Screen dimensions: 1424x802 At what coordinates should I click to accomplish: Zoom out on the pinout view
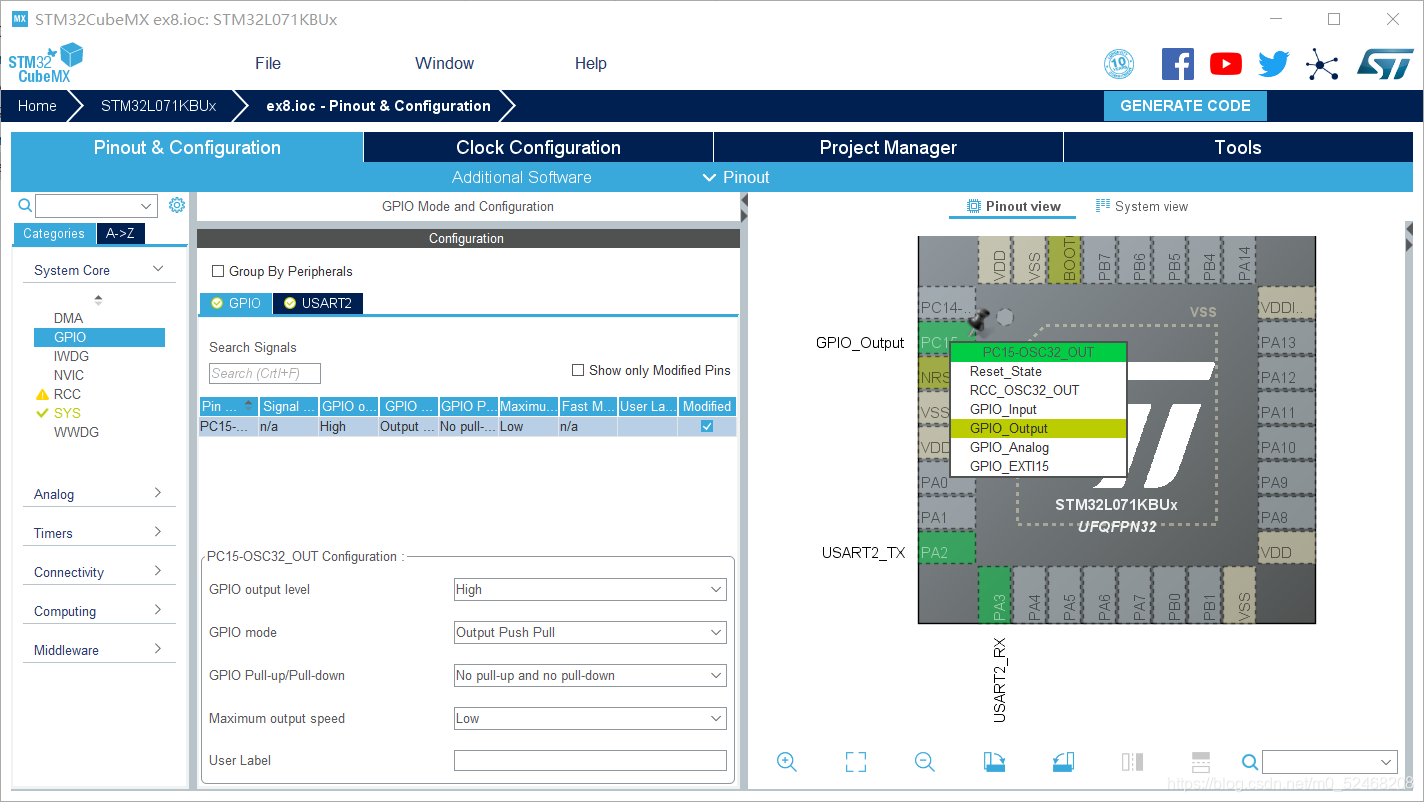point(925,762)
